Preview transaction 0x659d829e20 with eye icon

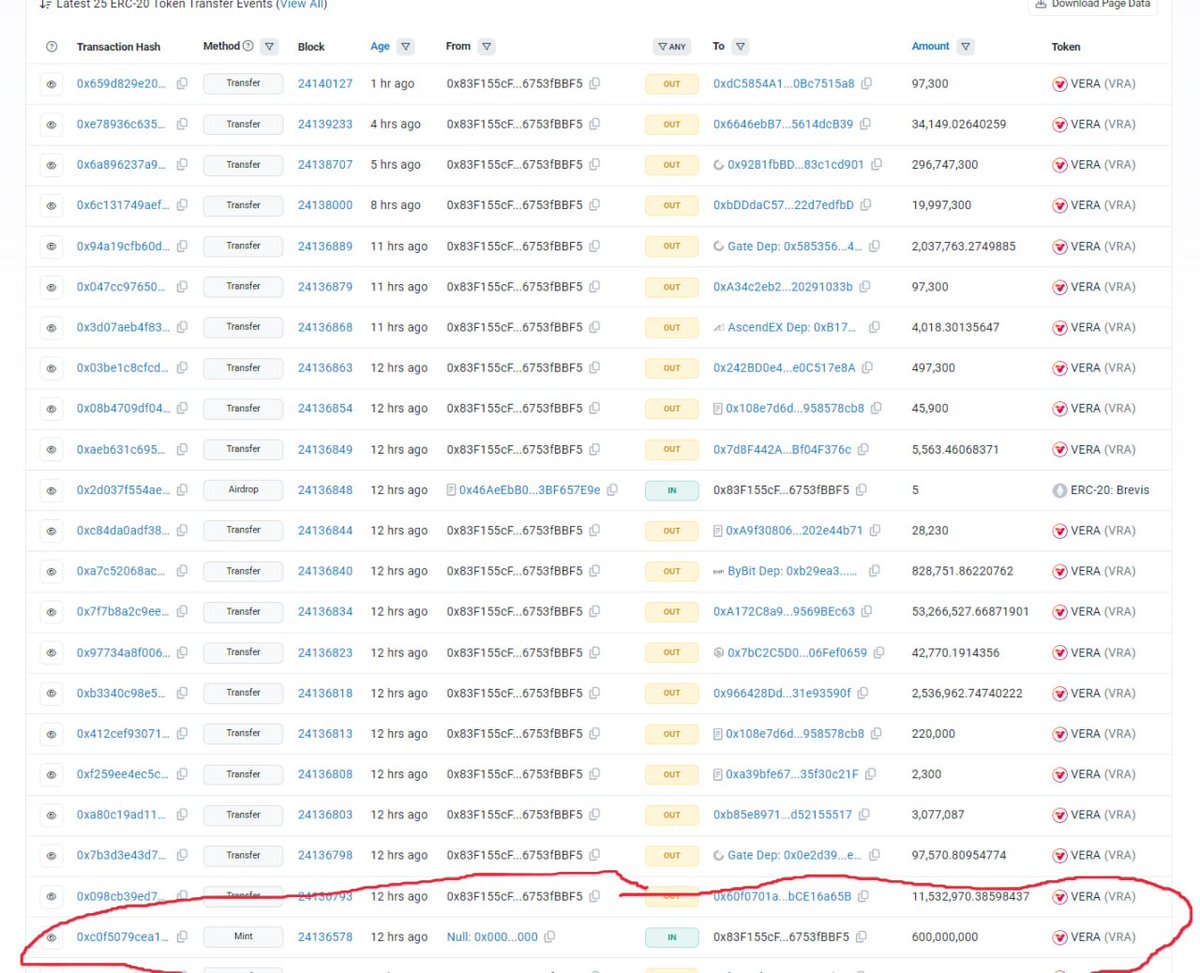(x=51, y=84)
